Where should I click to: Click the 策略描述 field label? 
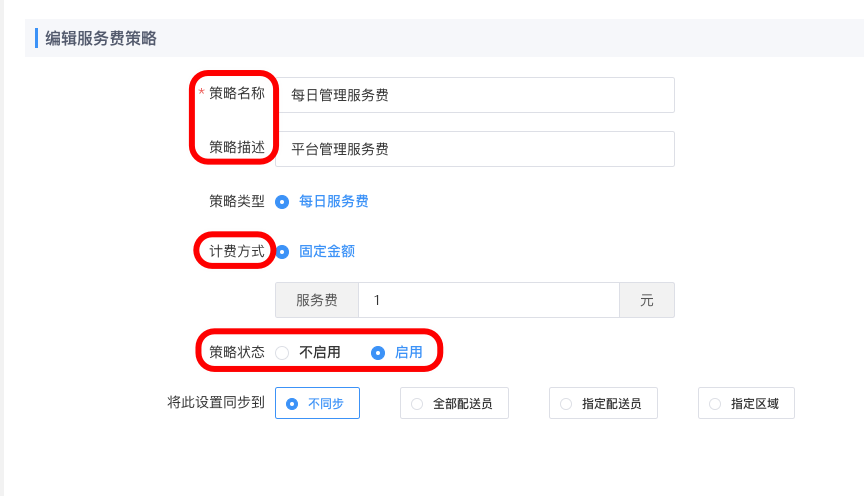(x=236, y=147)
